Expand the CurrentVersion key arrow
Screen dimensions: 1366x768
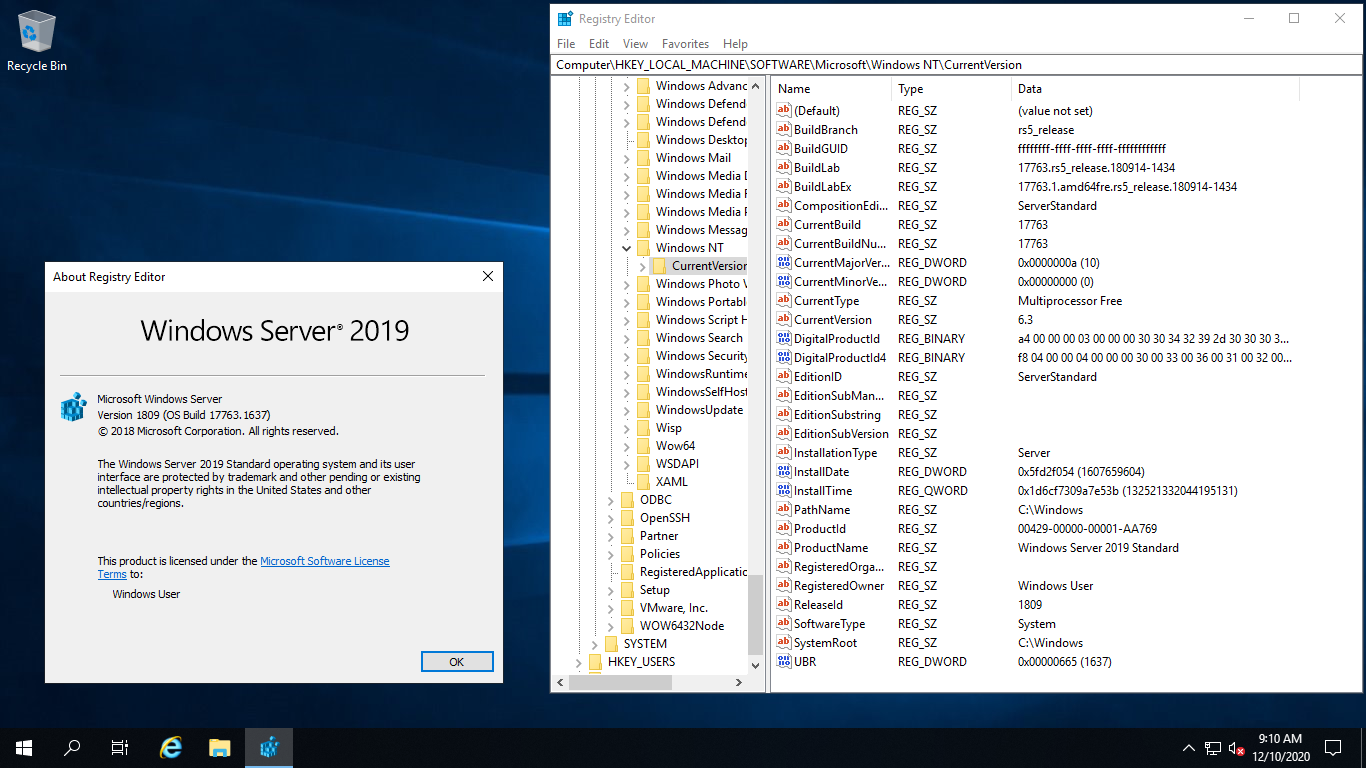tap(643, 266)
